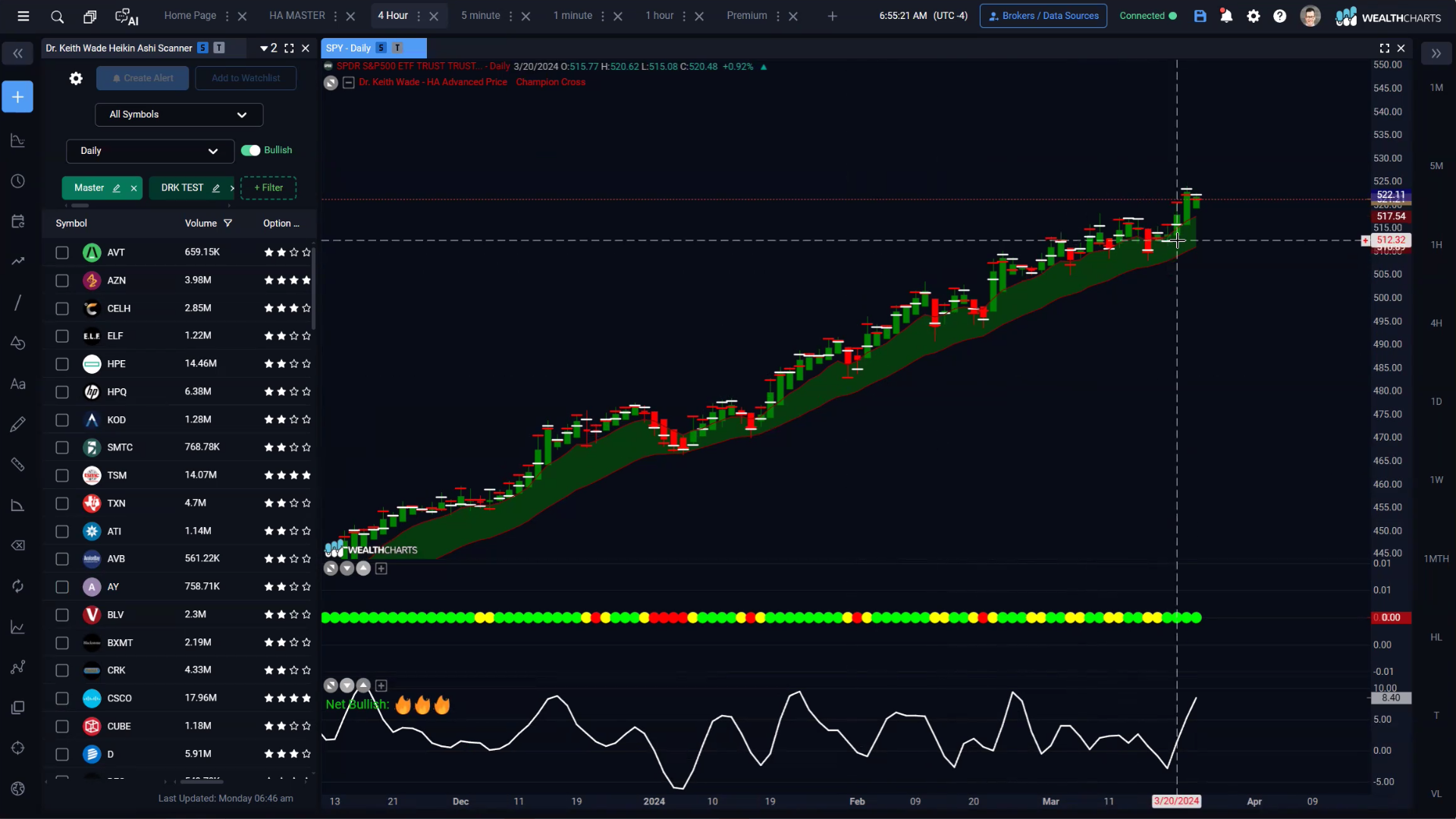Click the save layout disk icon
The image size is (1456, 819).
[x=1200, y=16]
